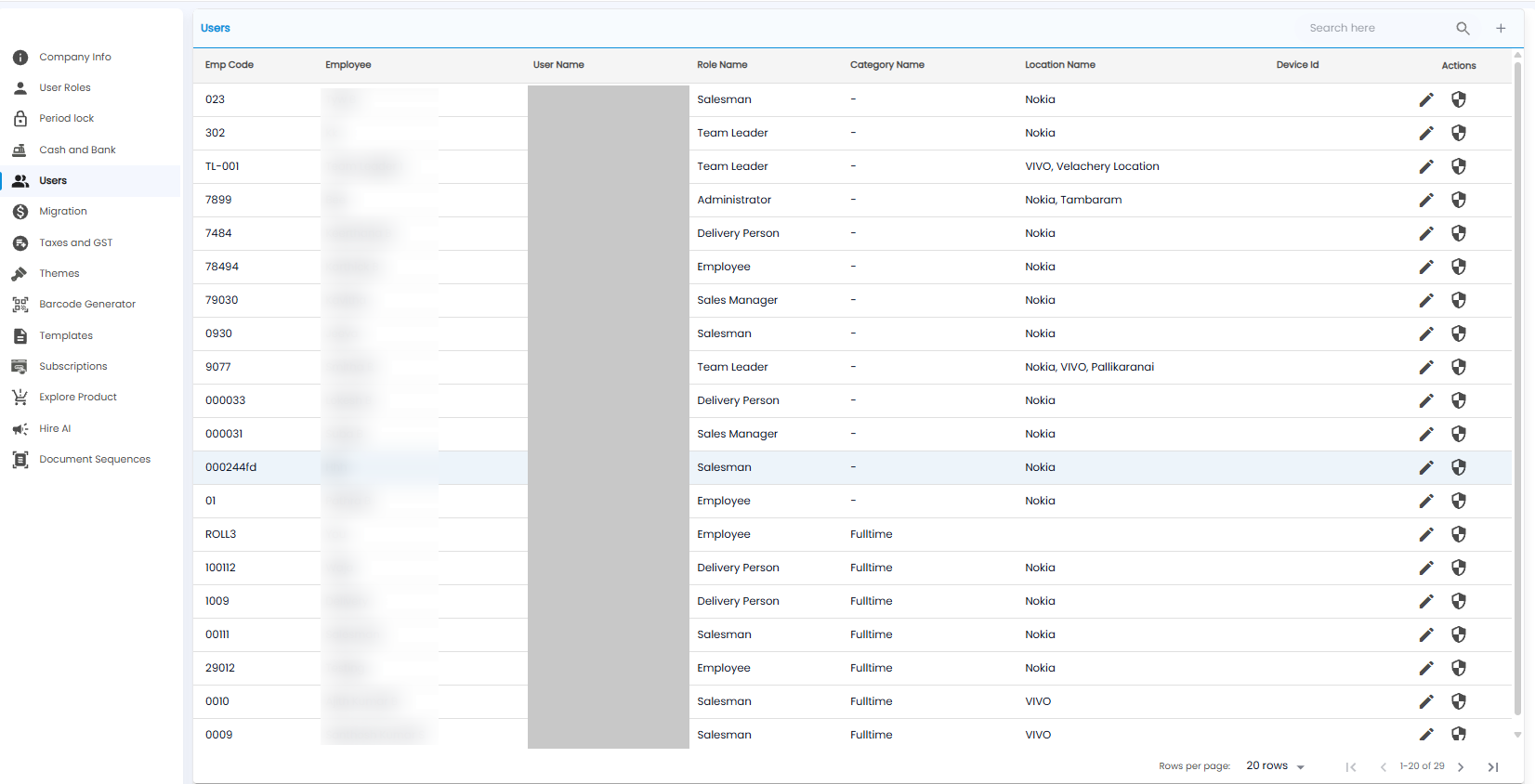Focus the Search here field

1375,29
